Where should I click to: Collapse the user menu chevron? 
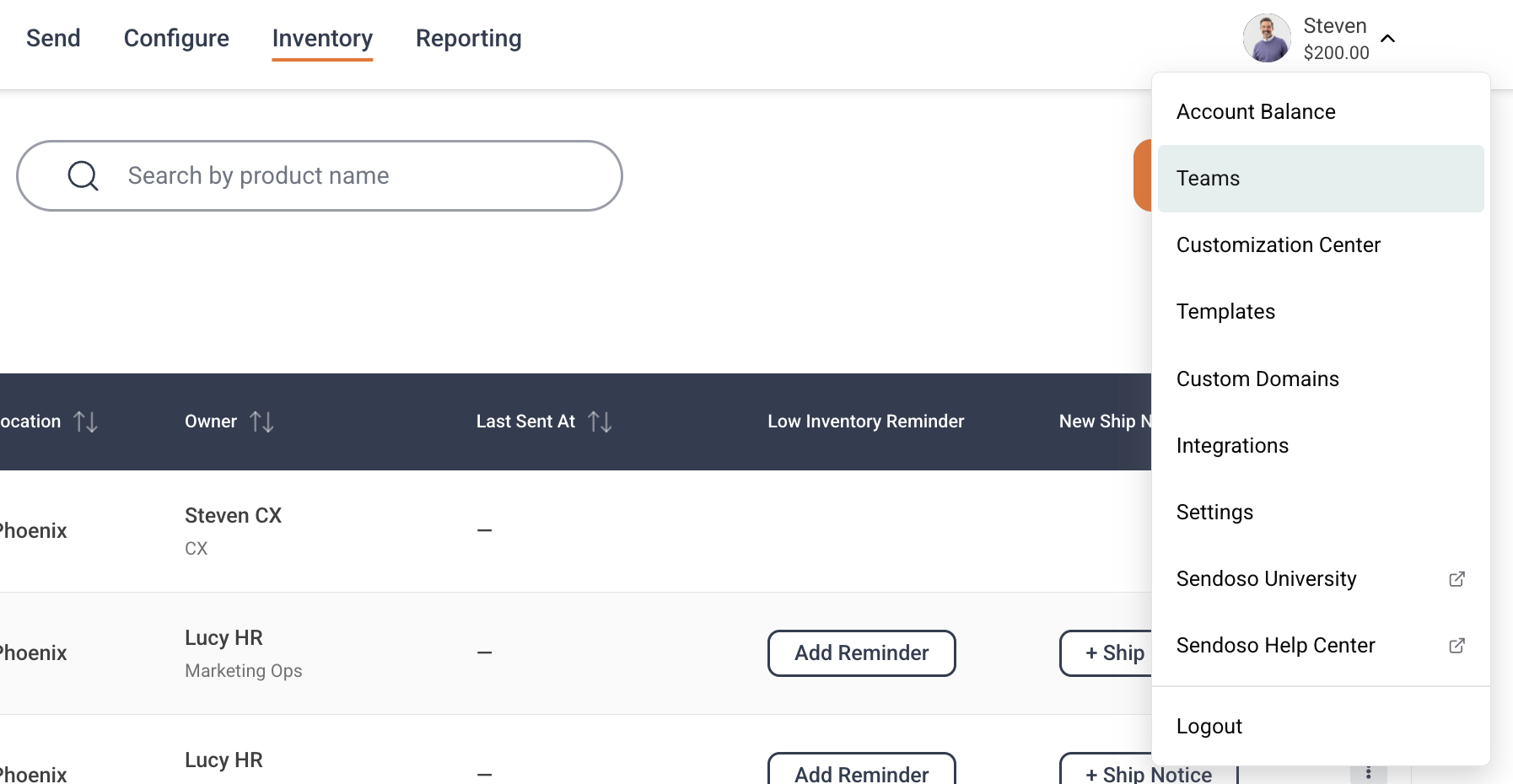[x=1387, y=39]
